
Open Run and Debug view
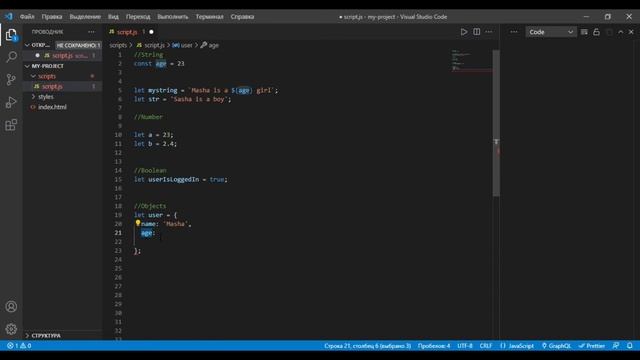tap(11, 102)
